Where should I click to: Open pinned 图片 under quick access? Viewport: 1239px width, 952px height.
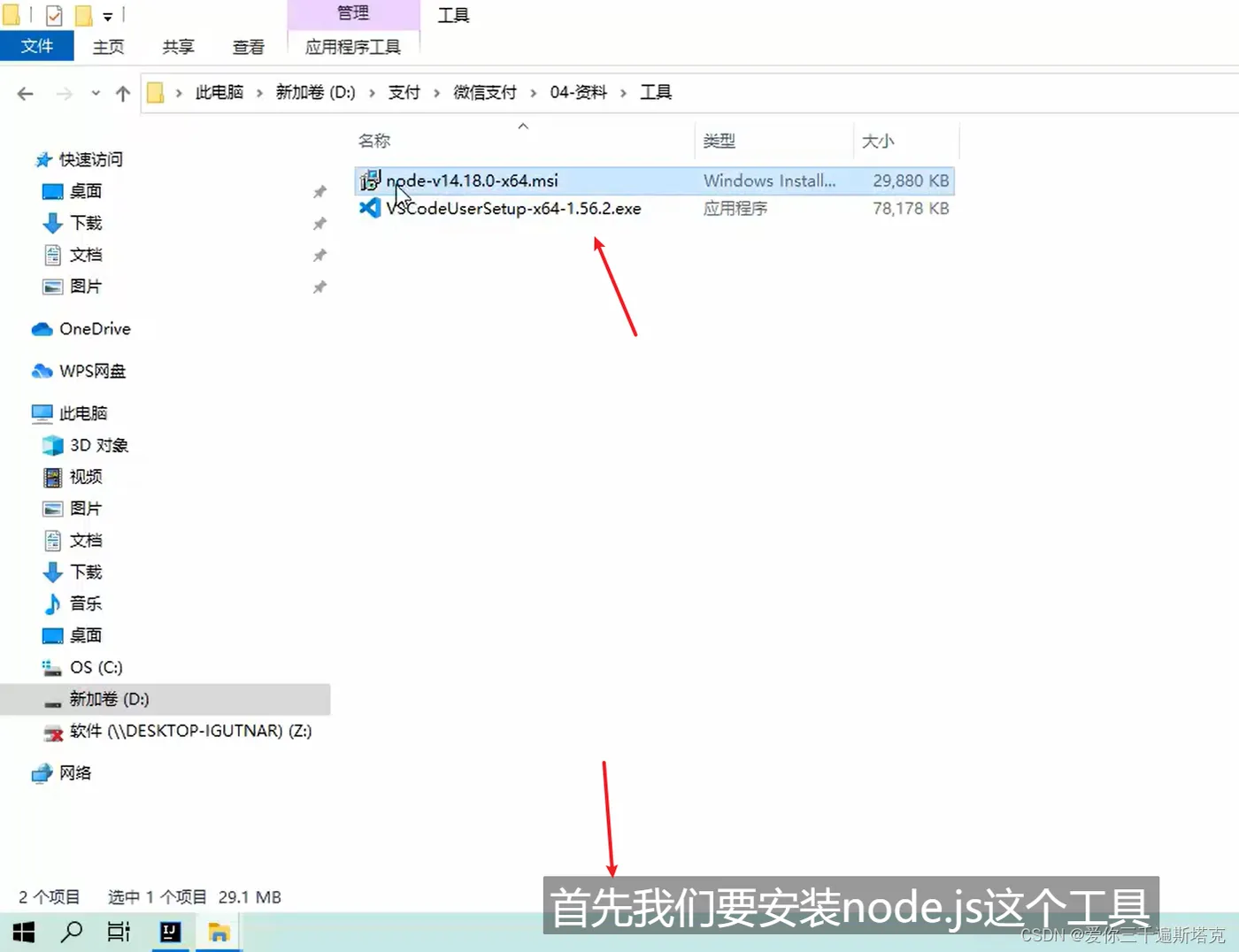click(x=85, y=287)
